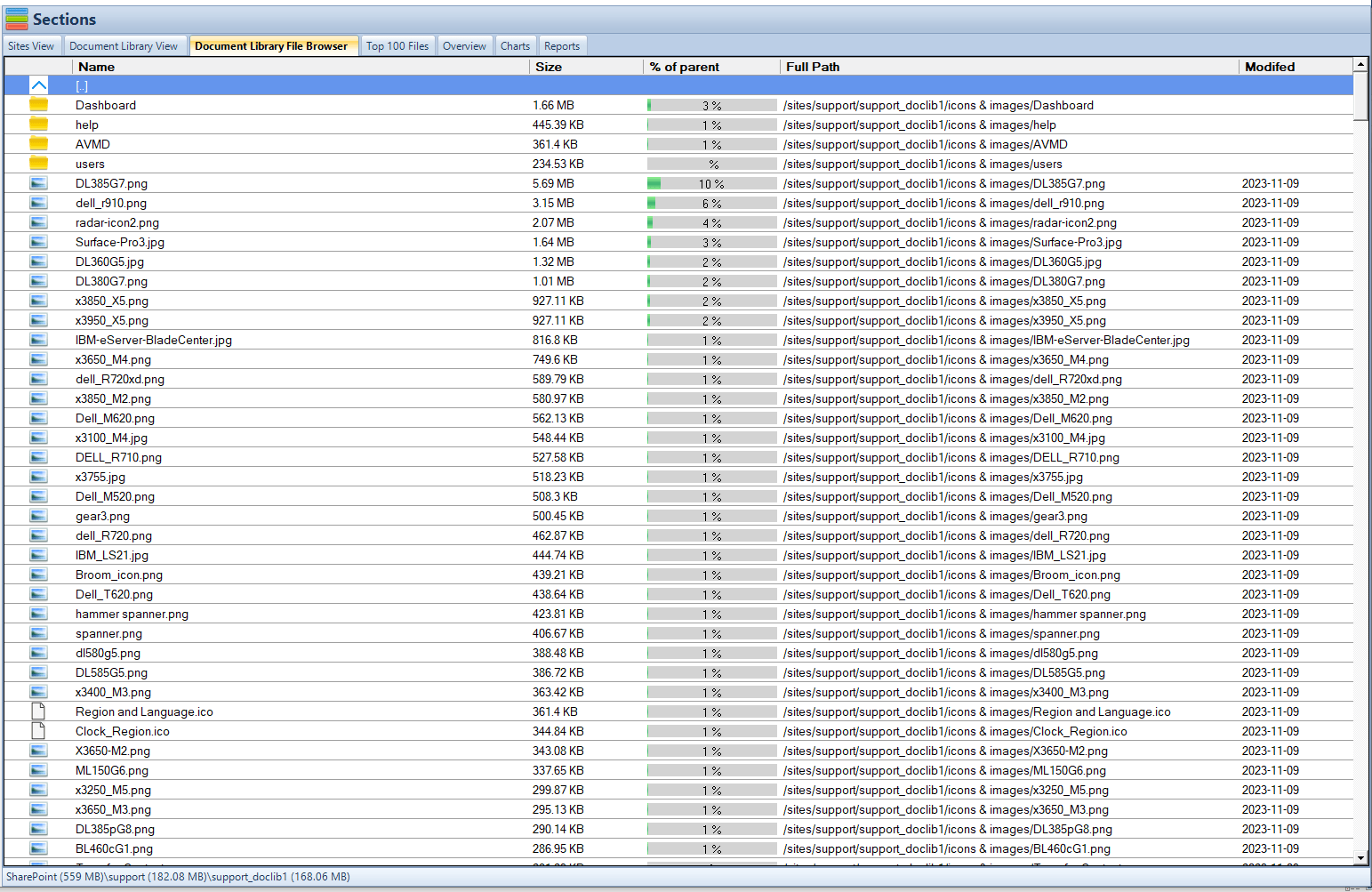
Task: Click the folder icon next to users
Action: [38, 164]
